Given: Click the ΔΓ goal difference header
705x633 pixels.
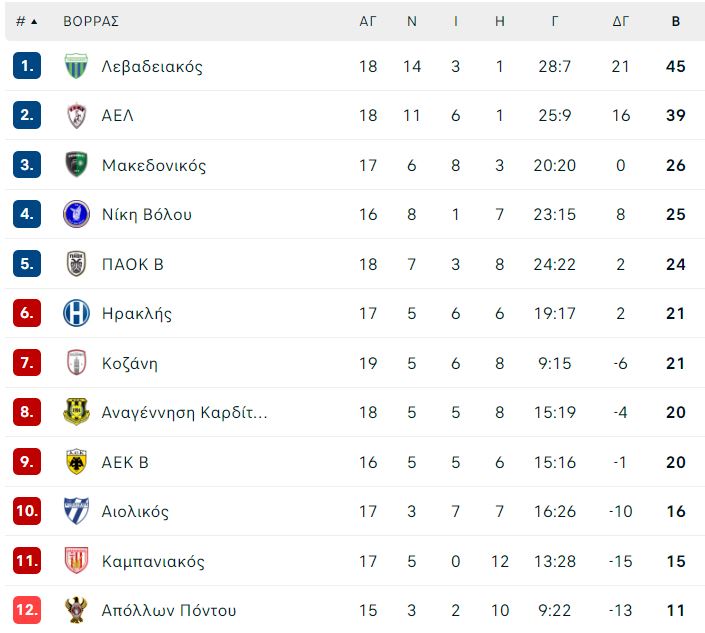Looking at the screenshot, I should click(620, 22).
